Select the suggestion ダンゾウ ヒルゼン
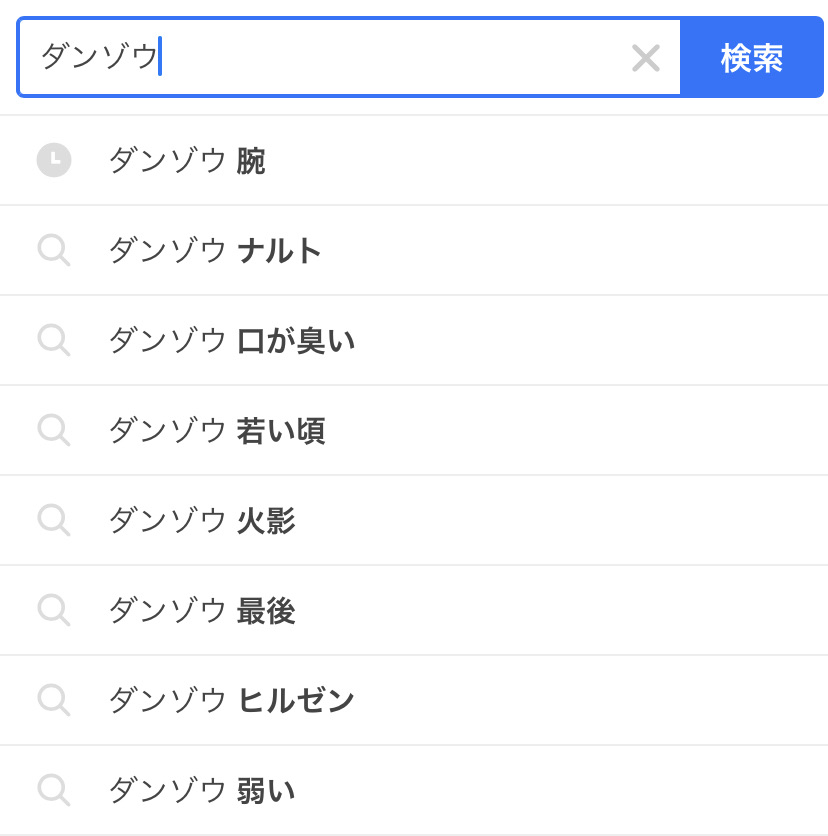This screenshot has height=836, width=828. coord(231,701)
